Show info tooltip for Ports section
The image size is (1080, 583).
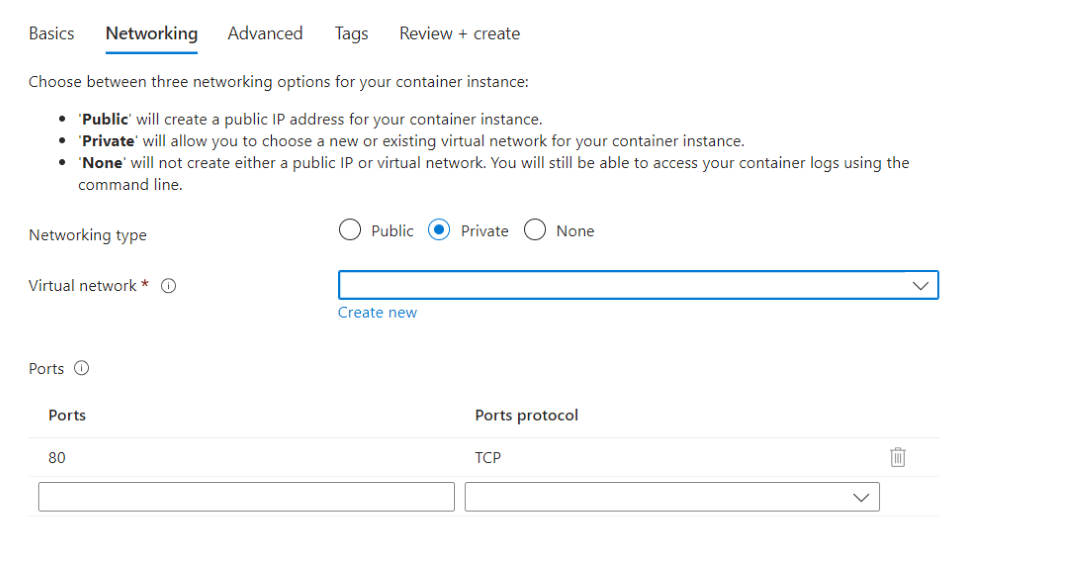tap(82, 368)
